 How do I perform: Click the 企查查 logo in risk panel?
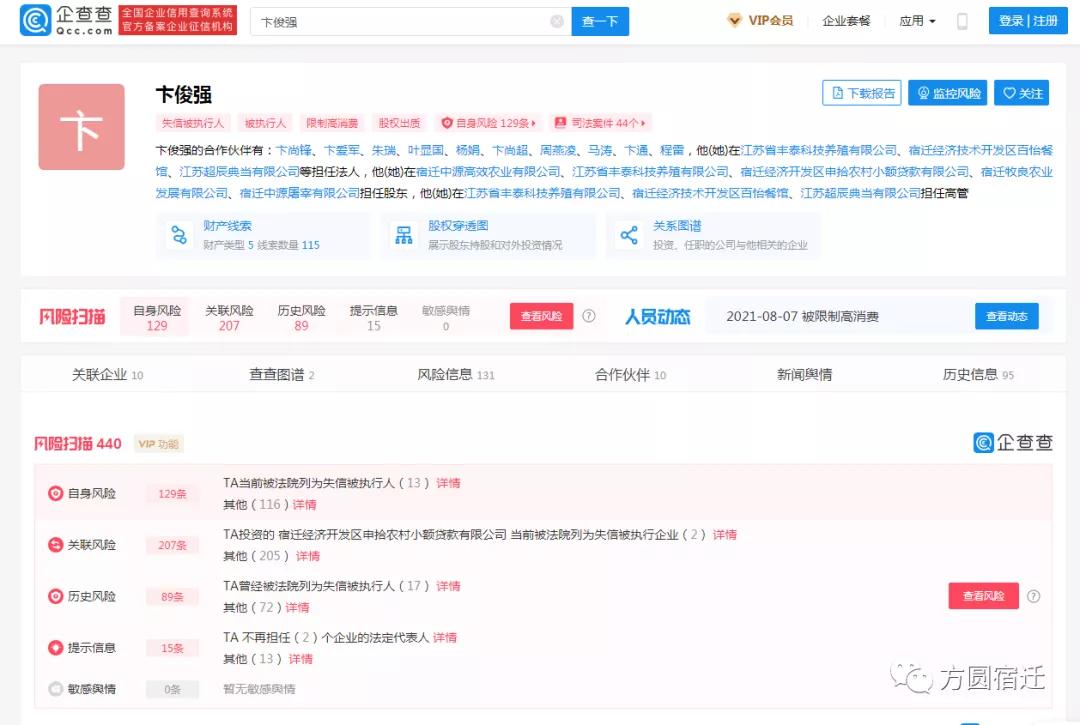pos(1012,443)
